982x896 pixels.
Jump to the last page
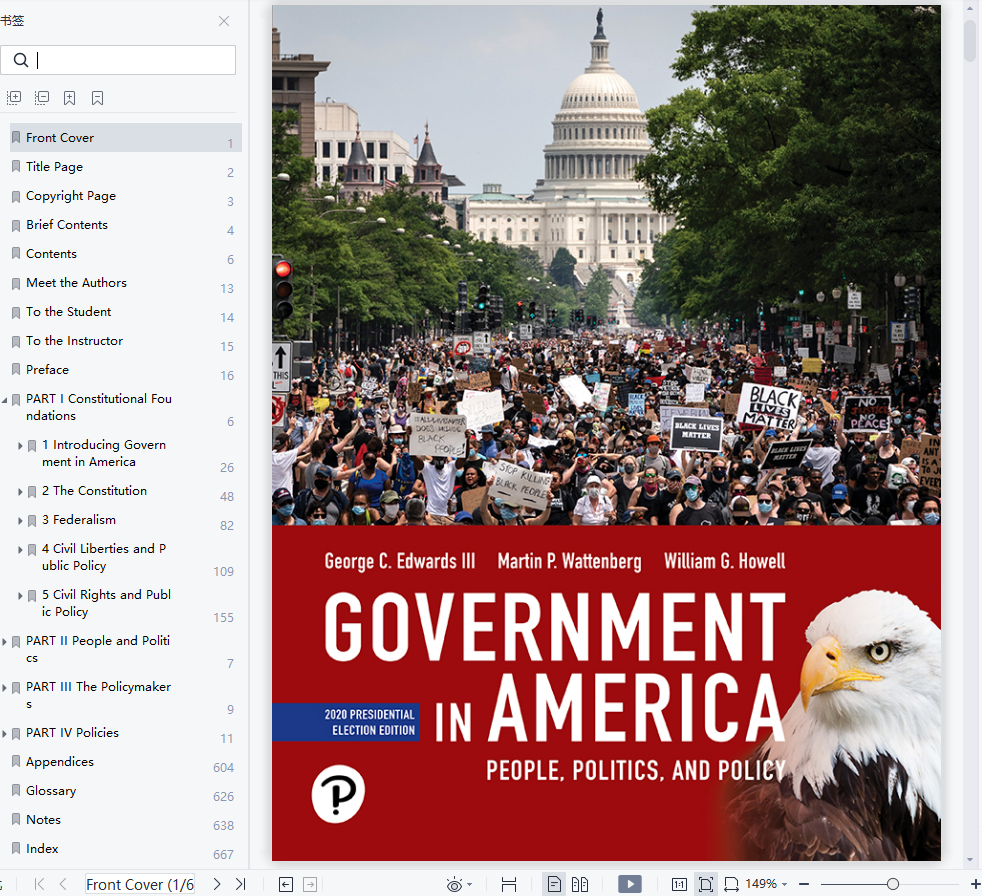click(x=240, y=884)
